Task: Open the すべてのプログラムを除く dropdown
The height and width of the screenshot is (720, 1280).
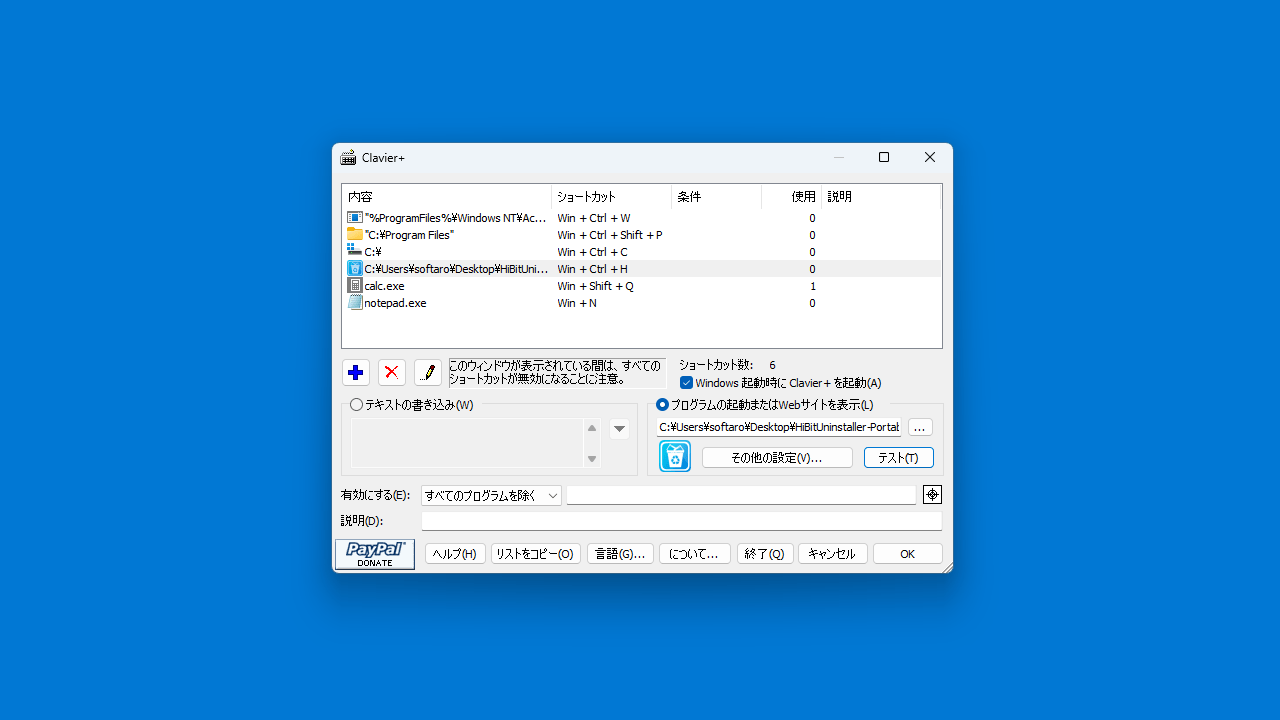Action: pos(491,496)
